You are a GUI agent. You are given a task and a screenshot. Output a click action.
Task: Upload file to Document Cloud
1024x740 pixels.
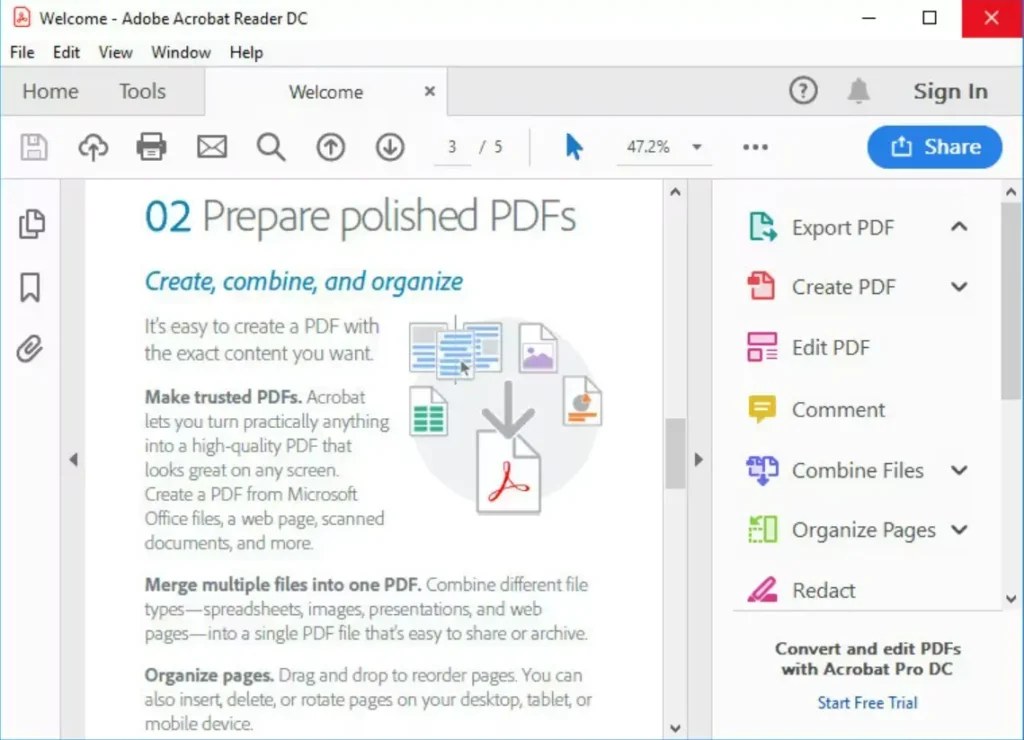point(92,146)
